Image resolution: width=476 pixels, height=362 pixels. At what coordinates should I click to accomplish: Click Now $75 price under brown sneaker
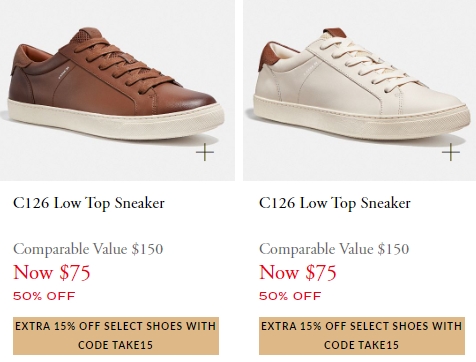click(x=52, y=272)
